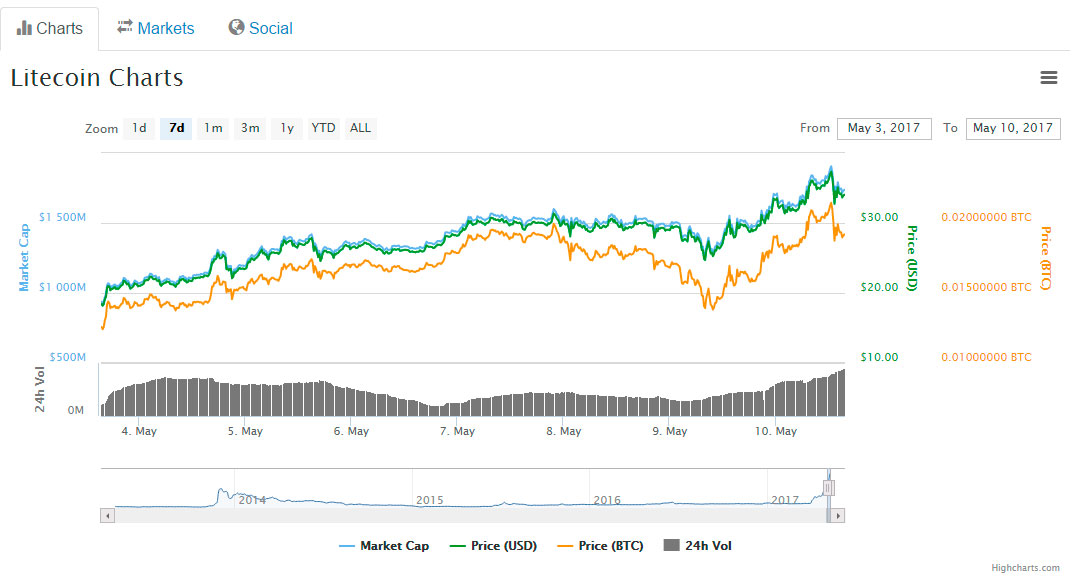The height and width of the screenshot is (582, 1082).
Task: Click the Litecoin Charts heading
Action: [97, 77]
